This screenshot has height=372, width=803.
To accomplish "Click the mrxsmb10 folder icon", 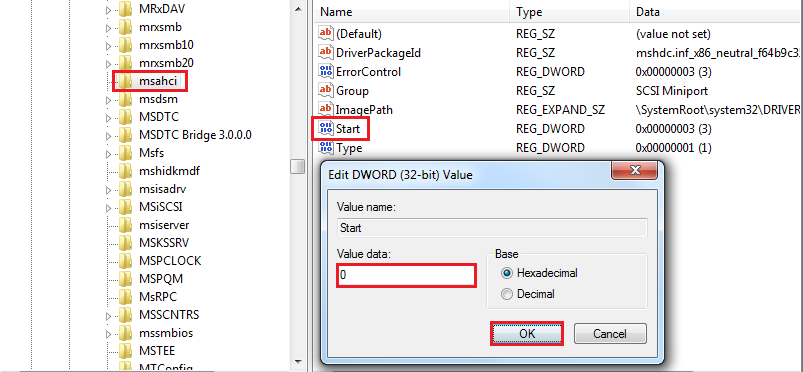I will 125,45.
